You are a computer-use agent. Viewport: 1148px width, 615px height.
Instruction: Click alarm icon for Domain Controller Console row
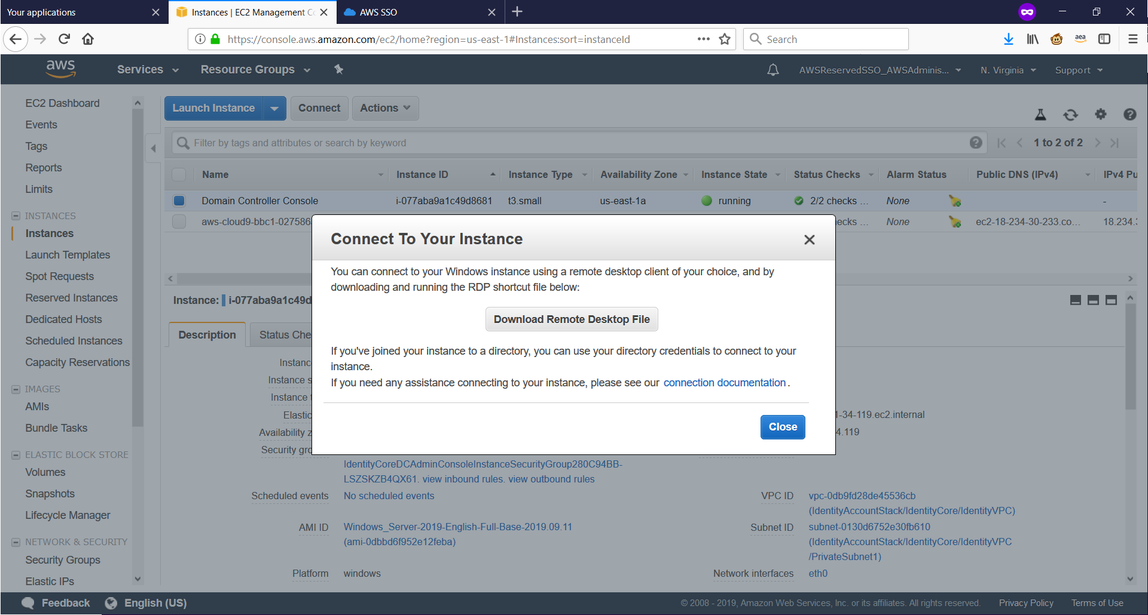[955, 201]
